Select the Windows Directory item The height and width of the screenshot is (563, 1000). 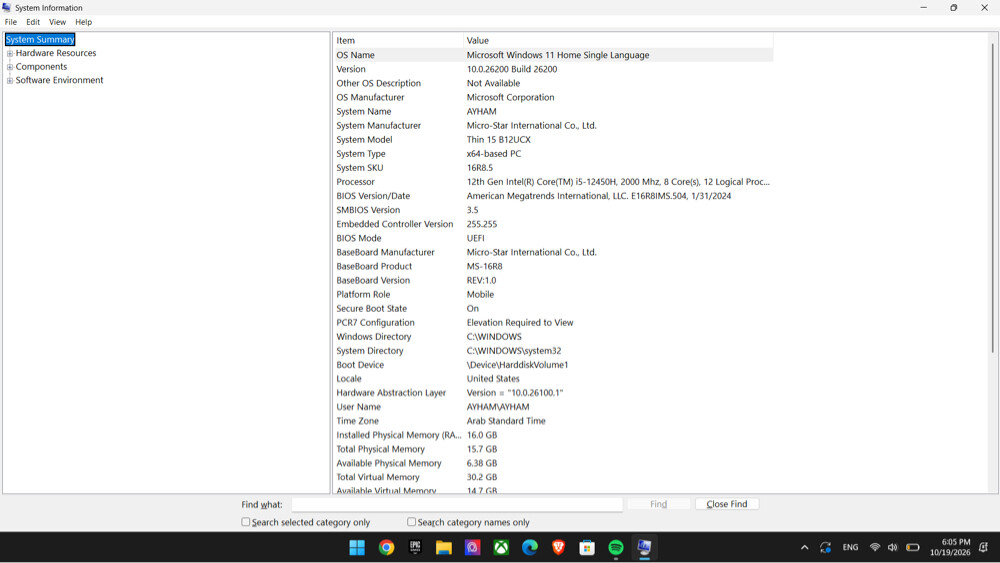click(x=374, y=336)
